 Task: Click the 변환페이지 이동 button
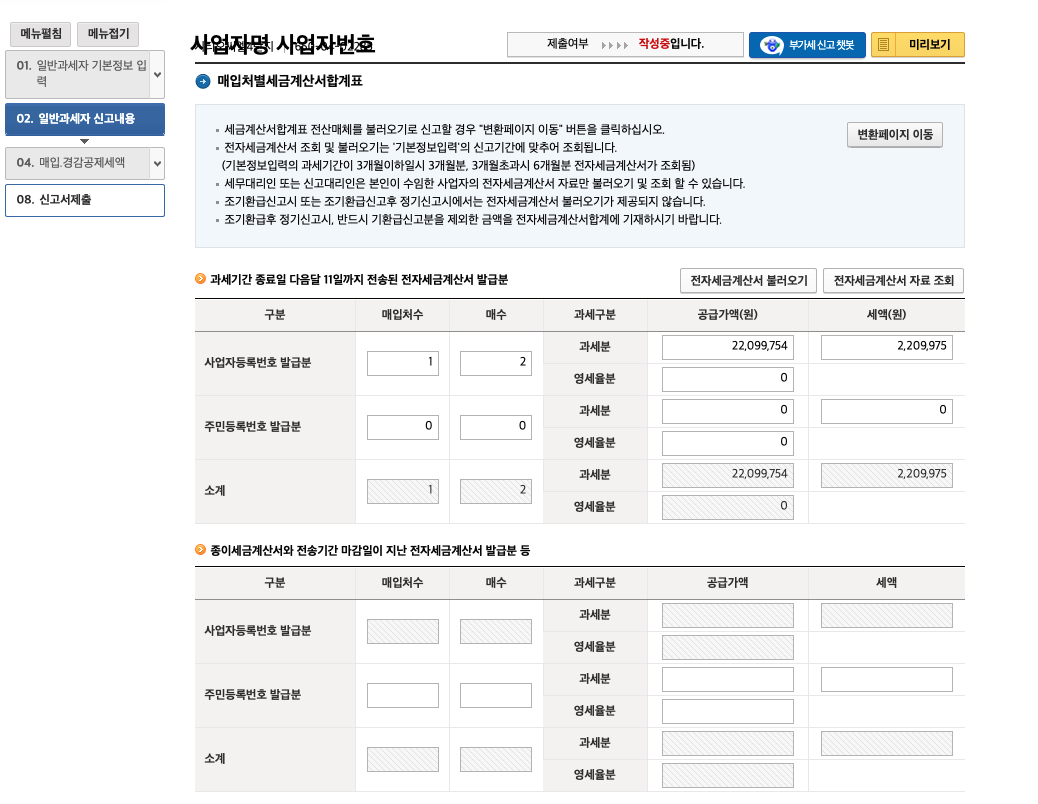tap(895, 134)
